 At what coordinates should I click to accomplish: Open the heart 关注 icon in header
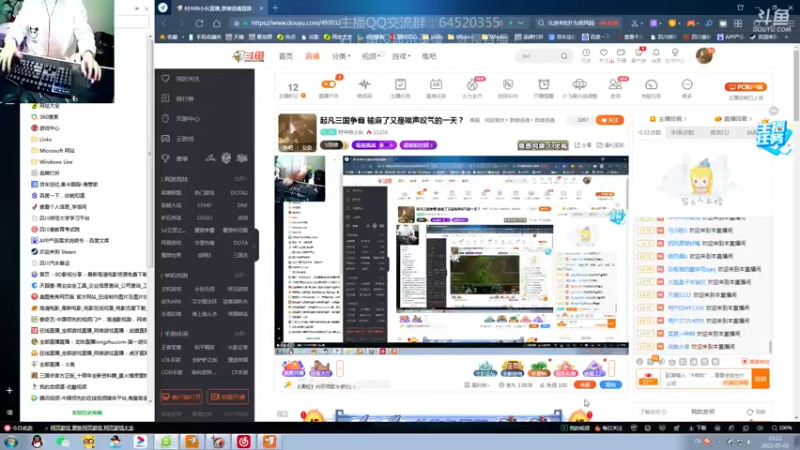tap(604, 53)
